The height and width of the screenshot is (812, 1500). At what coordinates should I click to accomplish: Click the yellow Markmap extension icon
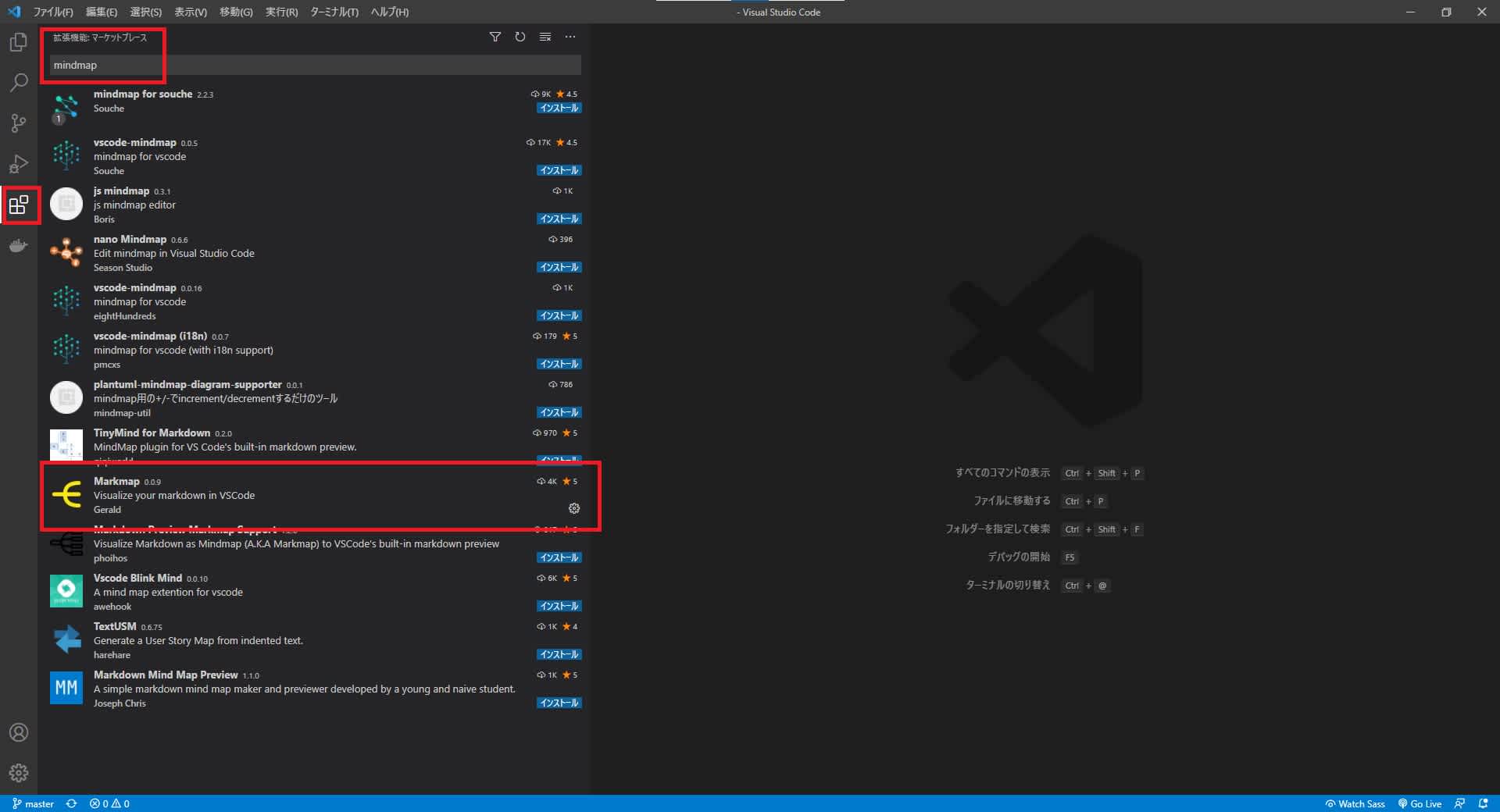coord(66,494)
